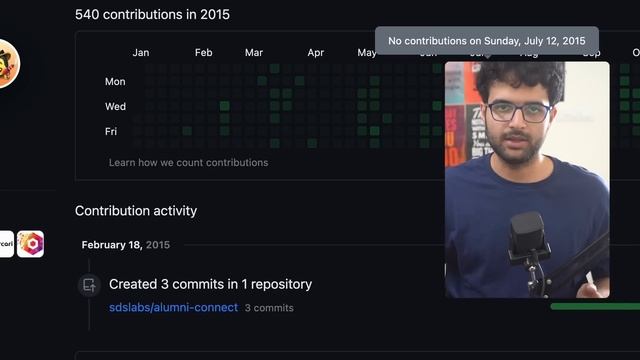The width and height of the screenshot is (640, 360).
Task: Click the 'May' month label
Action: tap(367, 53)
